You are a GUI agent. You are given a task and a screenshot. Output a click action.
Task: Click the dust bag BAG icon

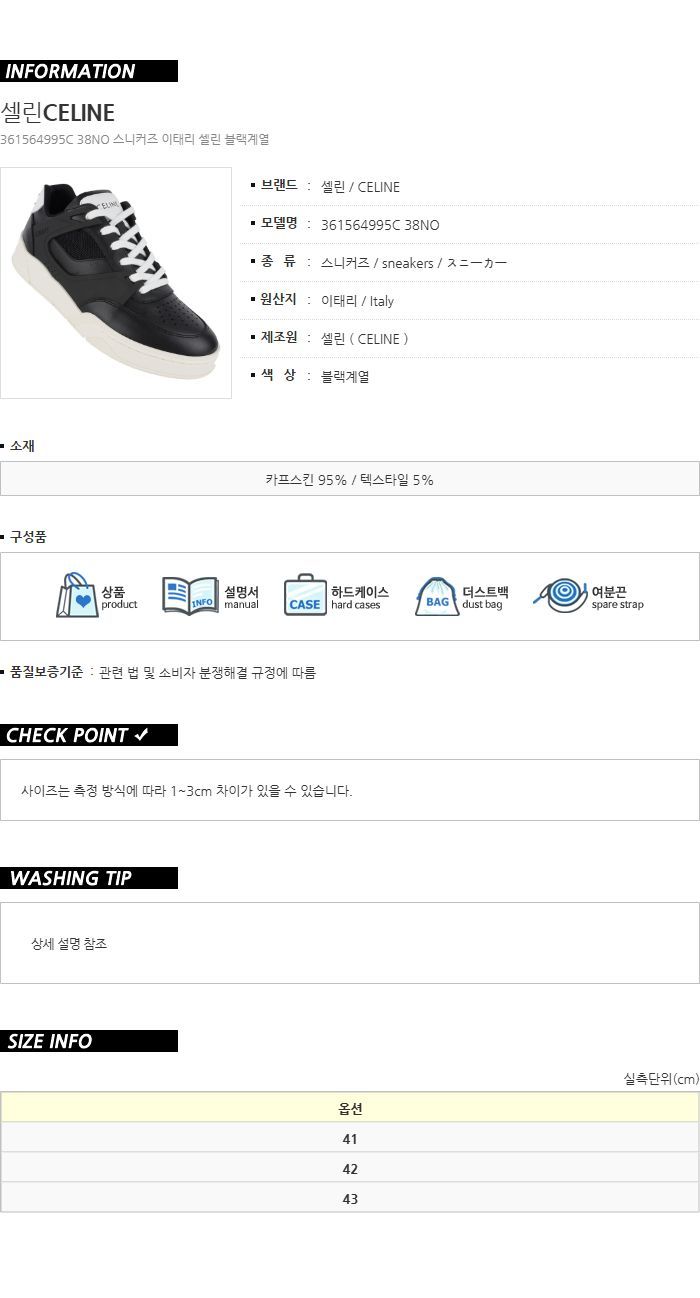(x=437, y=595)
